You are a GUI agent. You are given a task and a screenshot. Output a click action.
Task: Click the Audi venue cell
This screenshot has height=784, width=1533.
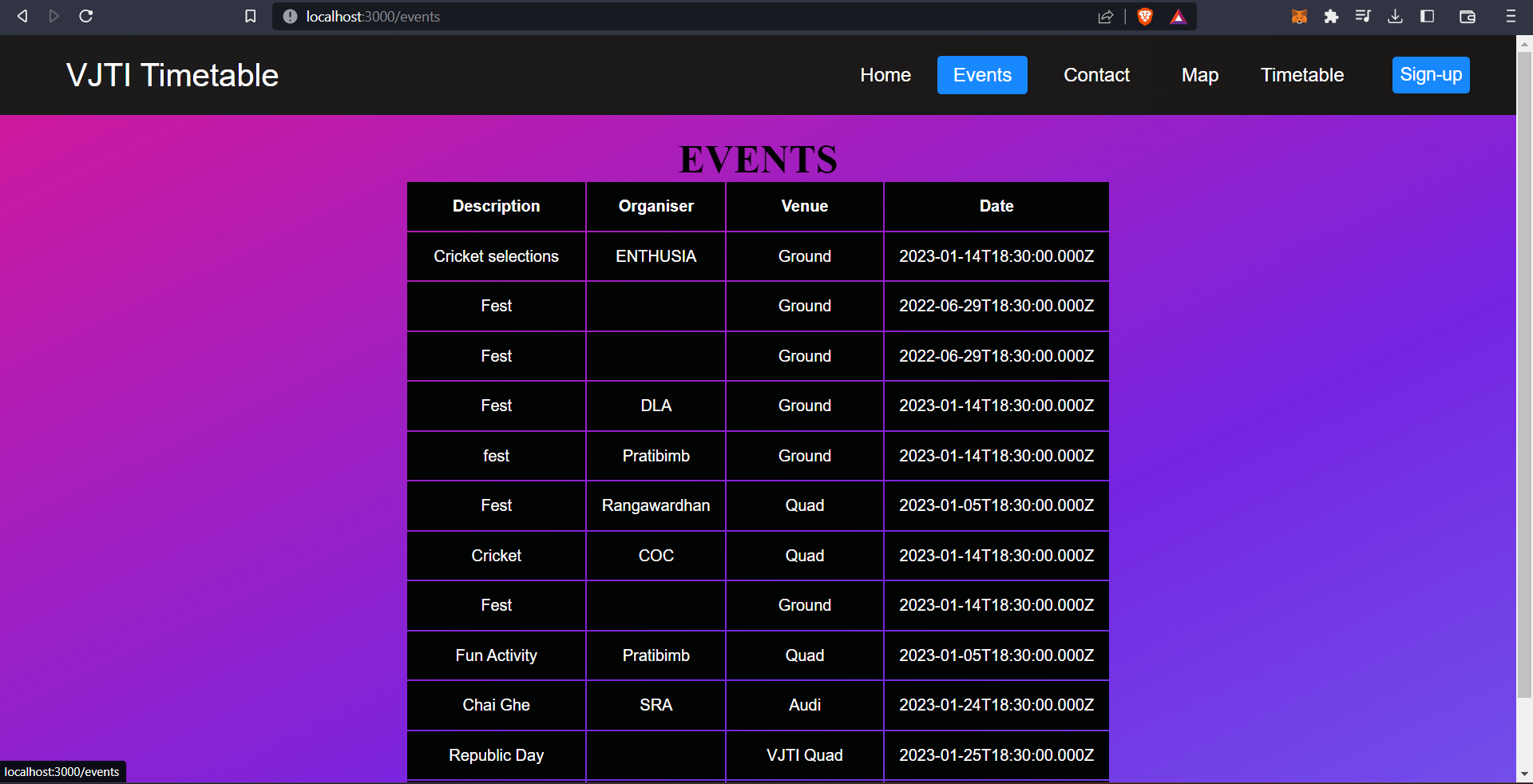pyautogui.click(x=805, y=705)
